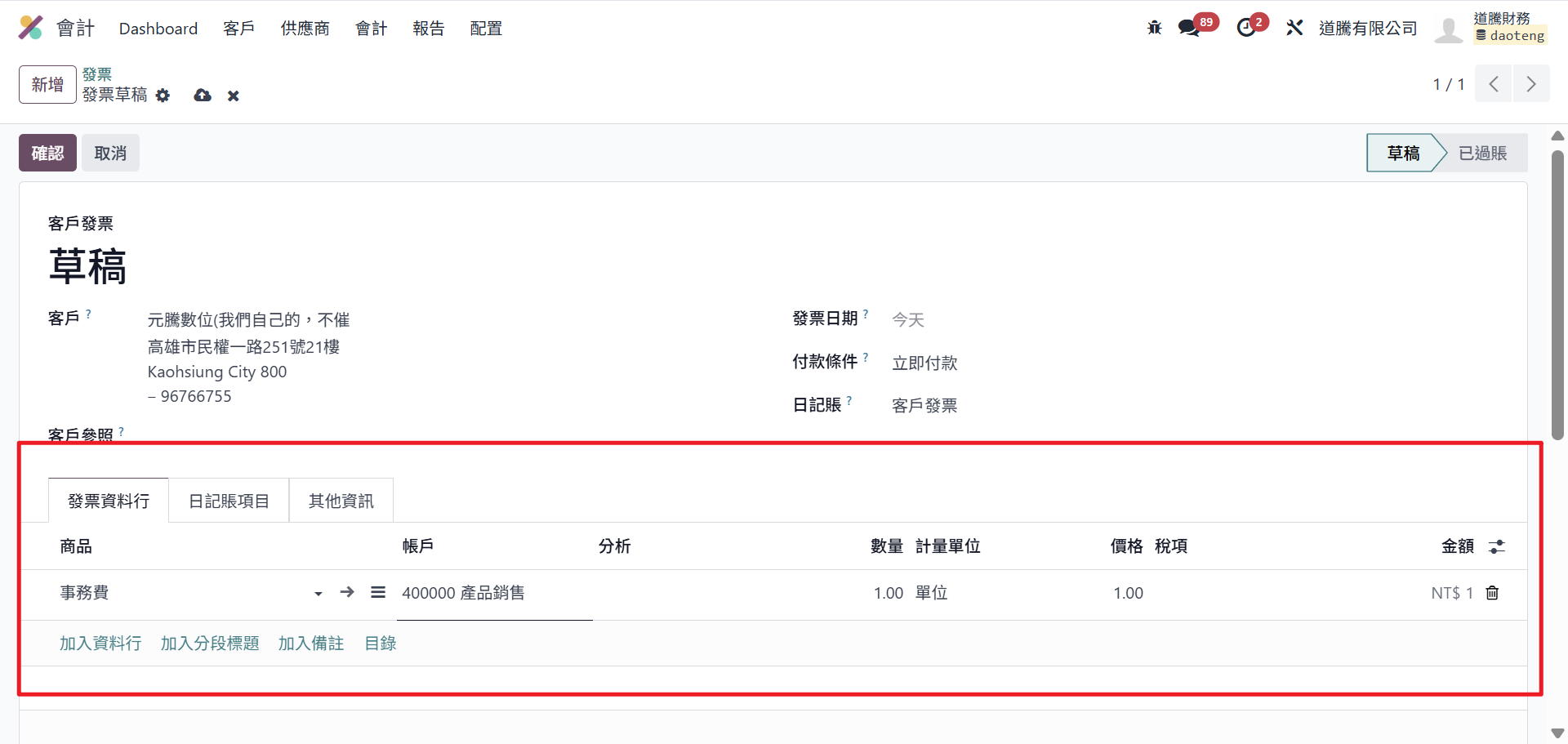Toggle optional columns settings icon
This screenshot has width=1568, height=744.
pyautogui.click(x=1496, y=546)
